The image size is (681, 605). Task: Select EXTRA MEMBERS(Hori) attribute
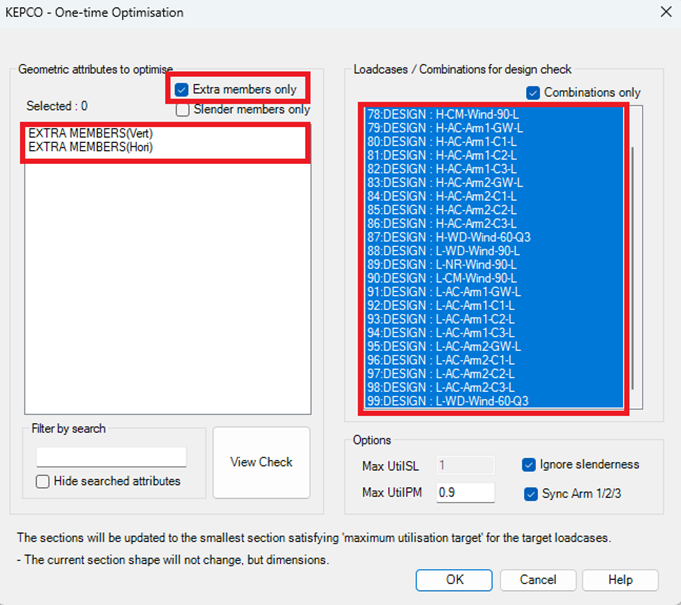coord(90,147)
